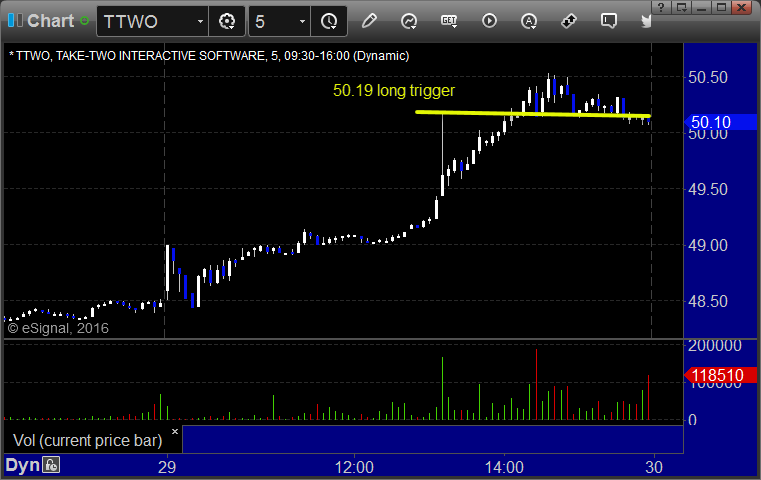Click the green status circle indicator
The height and width of the screenshot is (480, 761).
coord(84,21)
